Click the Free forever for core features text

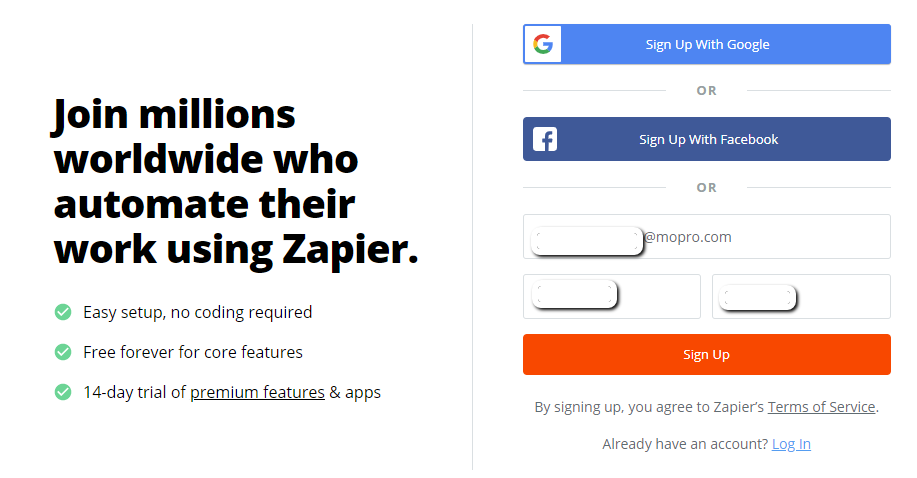[193, 352]
